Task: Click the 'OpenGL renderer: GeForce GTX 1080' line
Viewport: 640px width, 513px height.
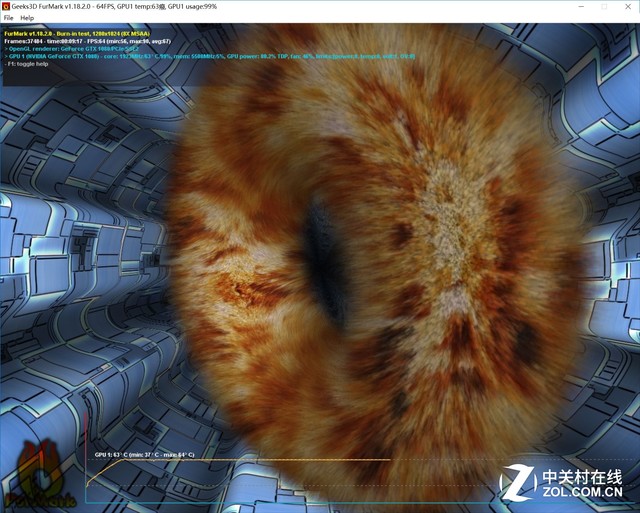Action: (71, 49)
